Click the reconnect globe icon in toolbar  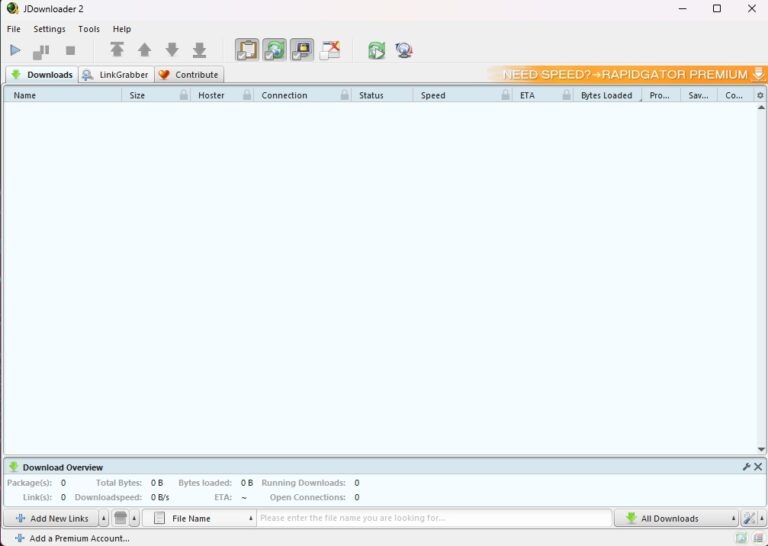click(x=404, y=50)
